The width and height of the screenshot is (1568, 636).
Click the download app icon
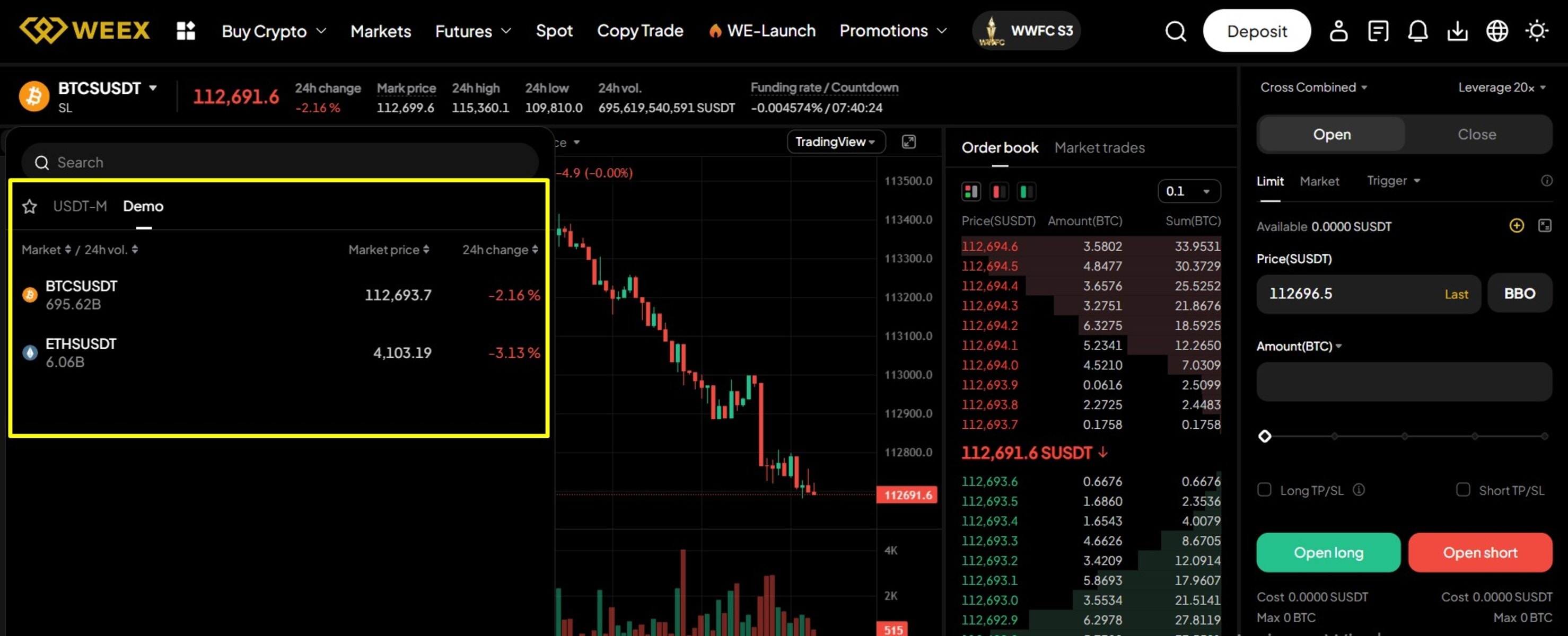point(1457,31)
